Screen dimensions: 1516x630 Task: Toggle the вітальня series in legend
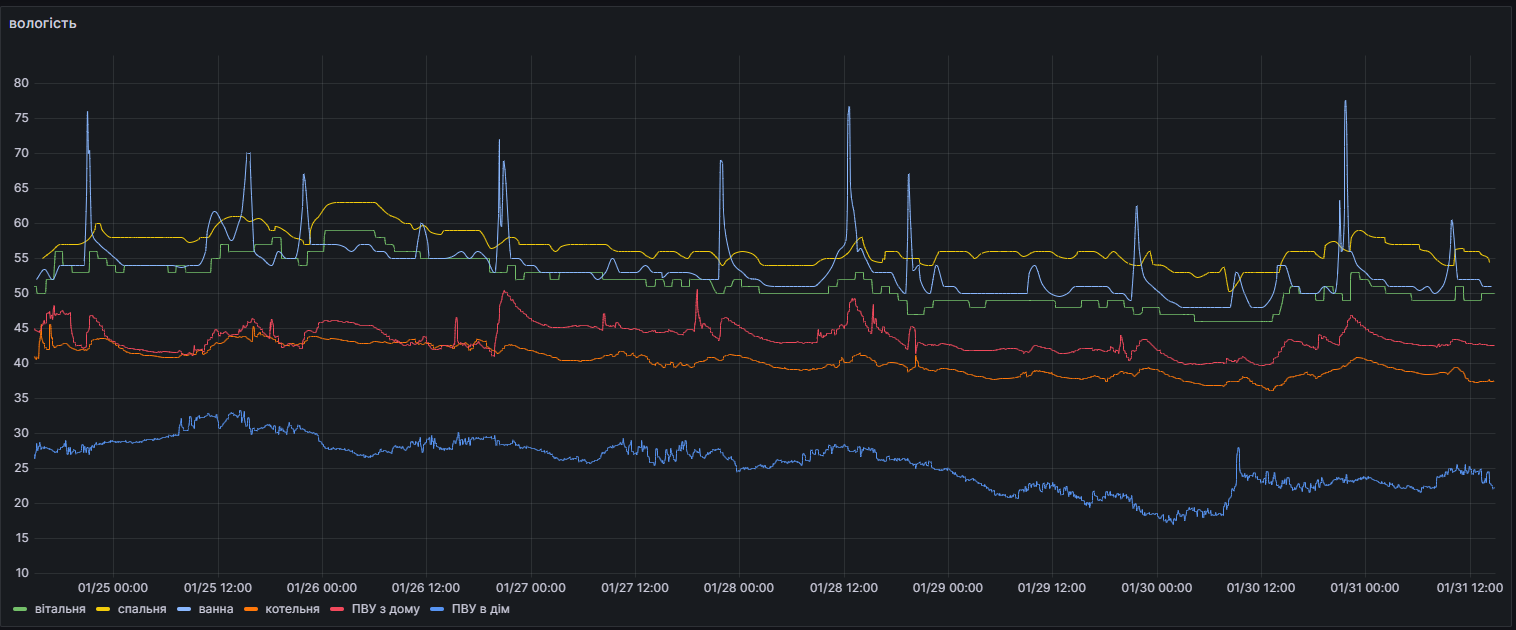click(x=60, y=609)
